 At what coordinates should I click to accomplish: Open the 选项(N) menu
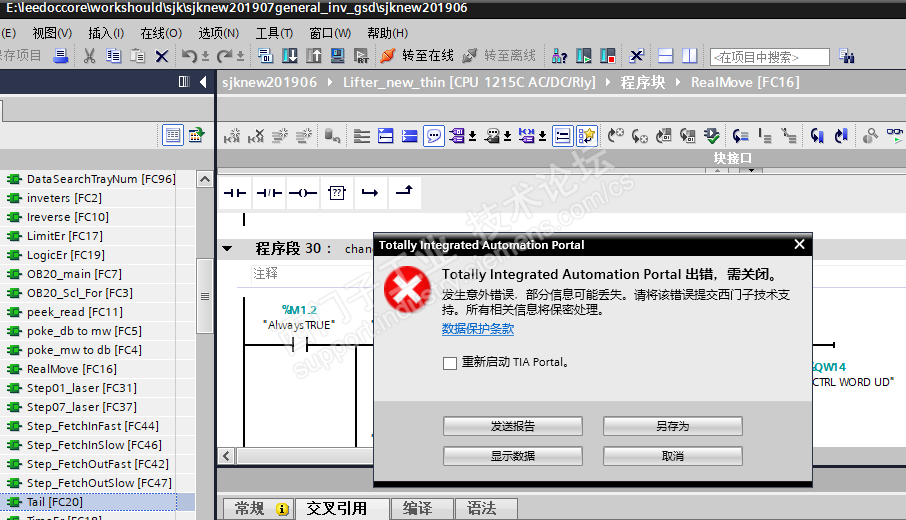(x=218, y=34)
